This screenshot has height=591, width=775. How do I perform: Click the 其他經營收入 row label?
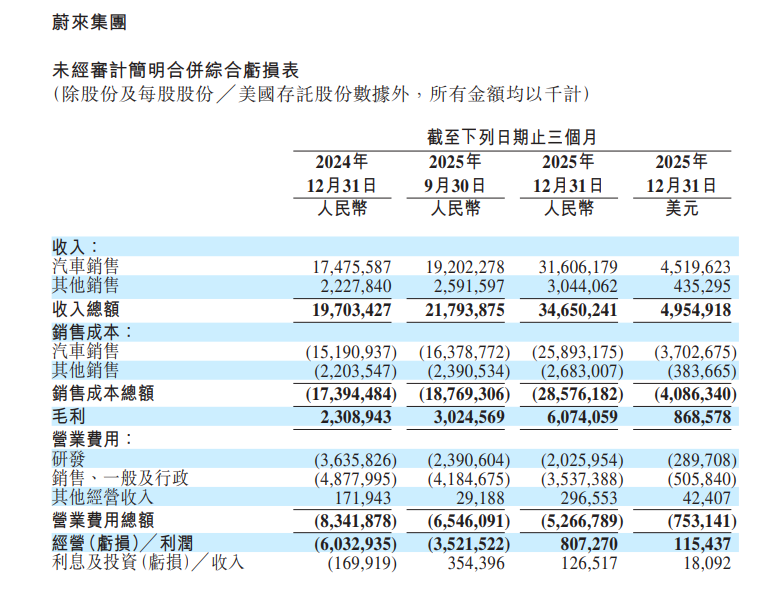[x=103, y=497]
